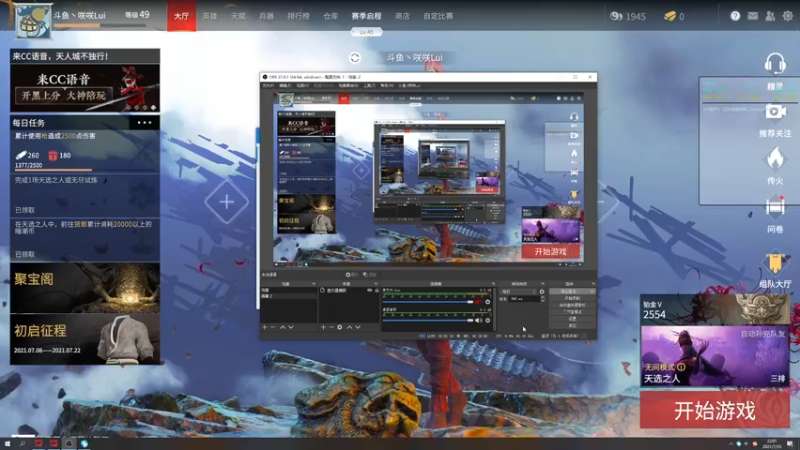Open the 问卷 survey icon
Screen dimensions: 800x450
pos(775,208)
